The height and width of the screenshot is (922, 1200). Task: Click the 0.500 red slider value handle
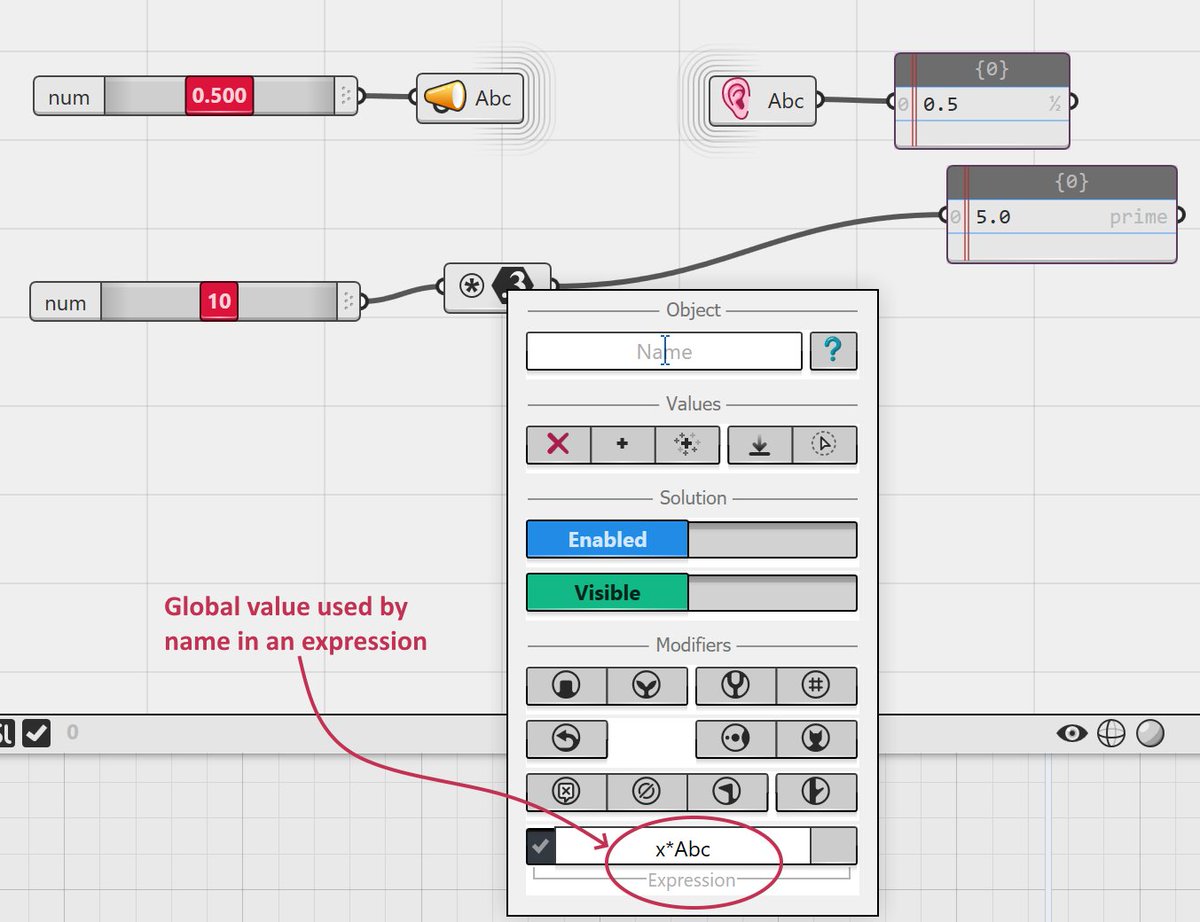218,97
